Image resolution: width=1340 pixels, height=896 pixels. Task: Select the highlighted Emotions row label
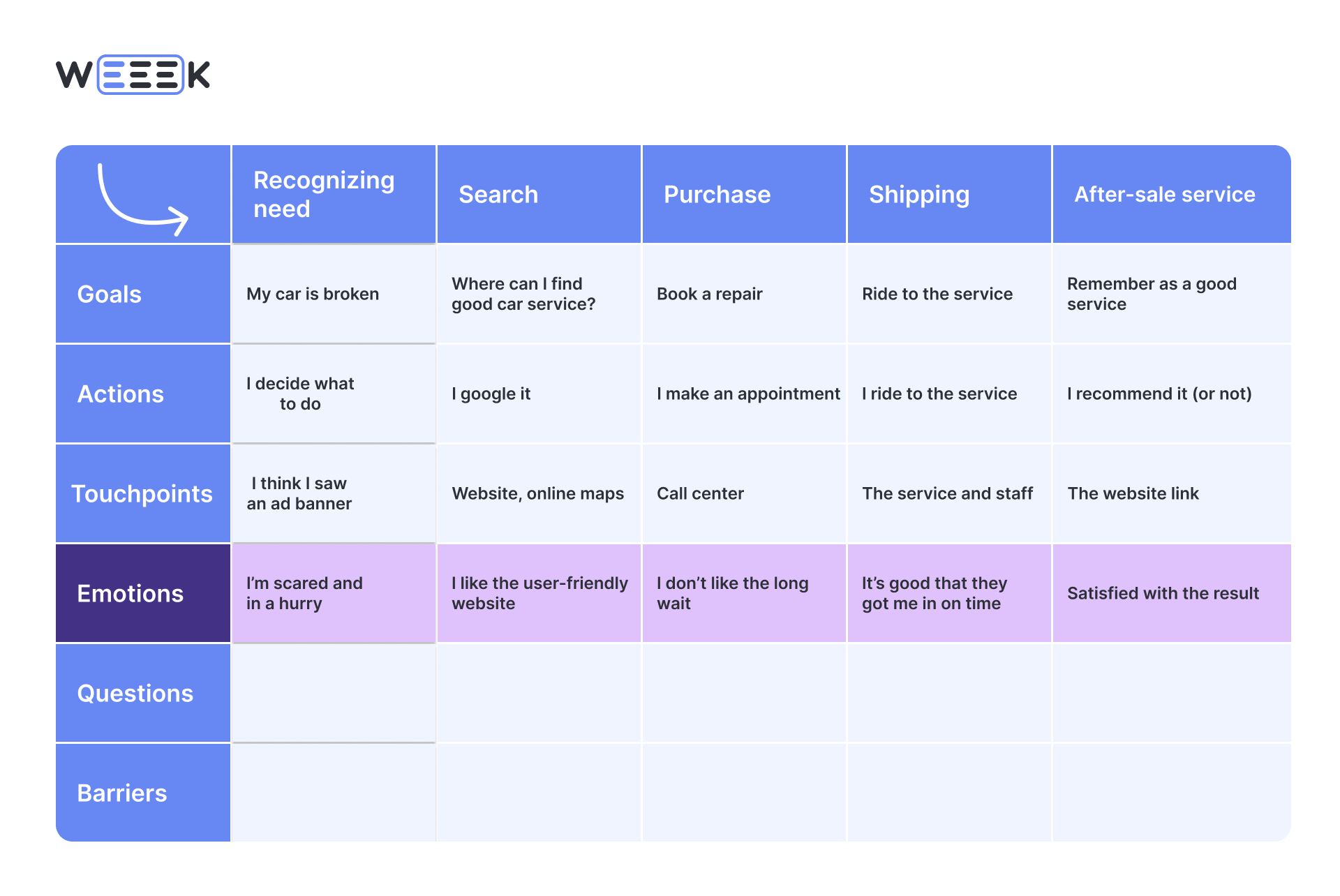(x=131, y=594)
